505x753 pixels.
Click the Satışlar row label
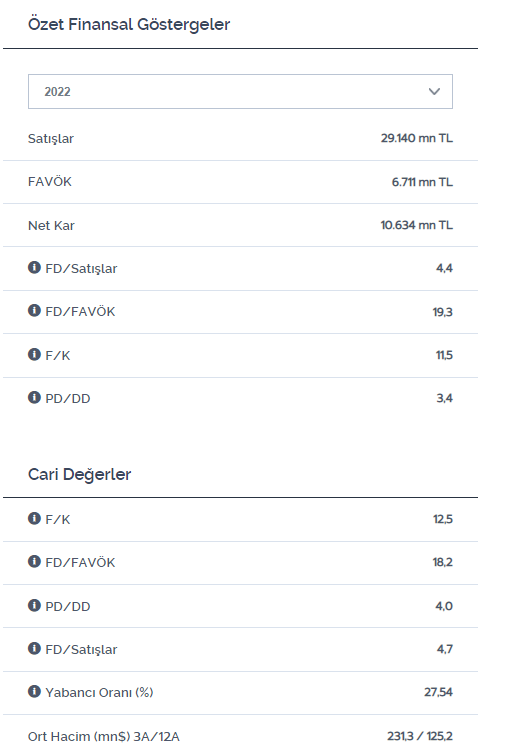pos(51,139)
